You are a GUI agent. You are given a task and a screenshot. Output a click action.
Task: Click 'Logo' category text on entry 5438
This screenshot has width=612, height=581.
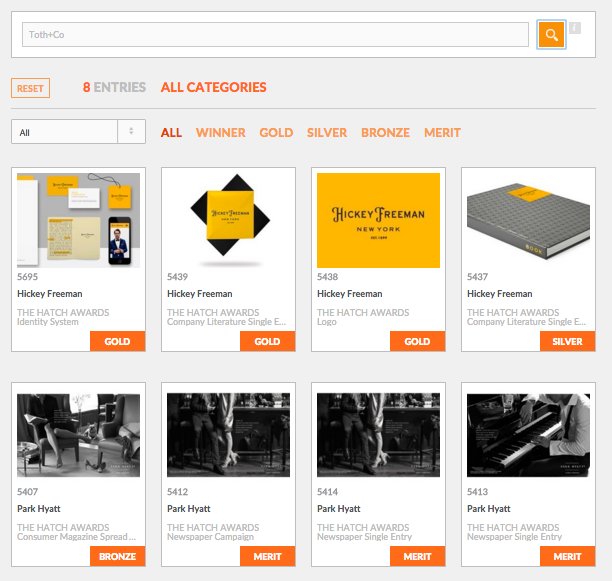click(327, 322)
